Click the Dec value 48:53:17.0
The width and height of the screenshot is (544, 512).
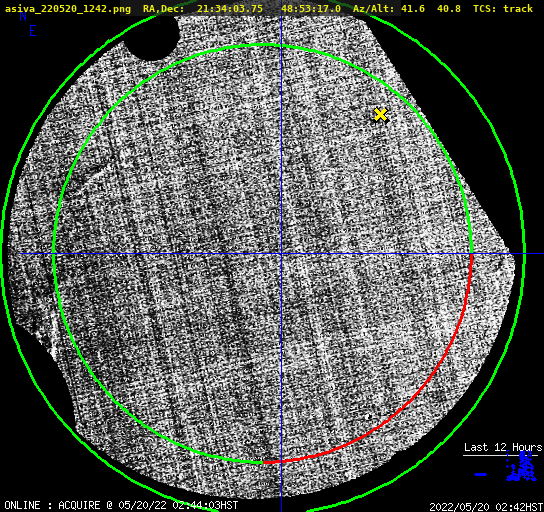[311, 9]
